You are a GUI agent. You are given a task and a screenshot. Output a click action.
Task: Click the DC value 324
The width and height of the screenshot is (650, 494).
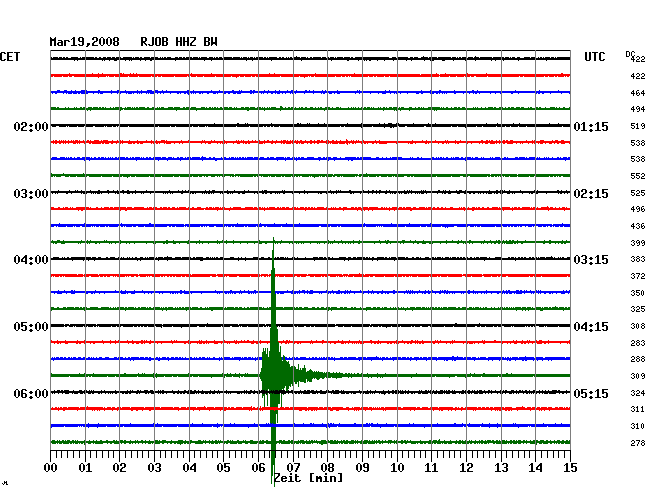[x=638, y=393]
